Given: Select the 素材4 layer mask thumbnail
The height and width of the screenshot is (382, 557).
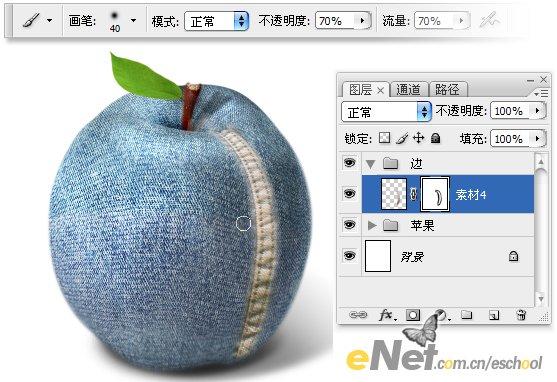Looking at the screenshot, I should [x=435, y=194].
